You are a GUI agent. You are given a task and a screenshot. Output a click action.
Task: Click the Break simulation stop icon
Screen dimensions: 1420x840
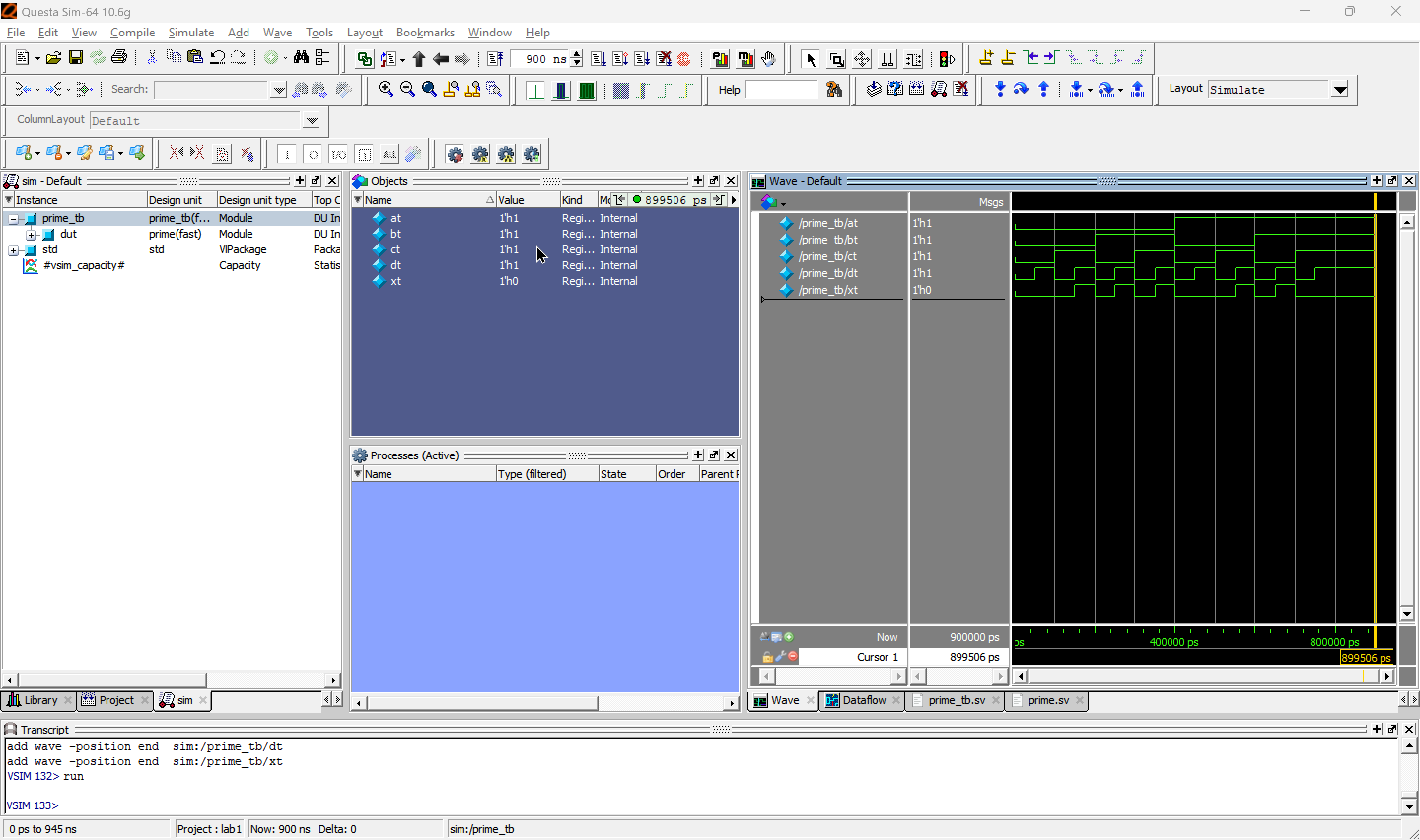pyautogui.click(x=684, y=59)
